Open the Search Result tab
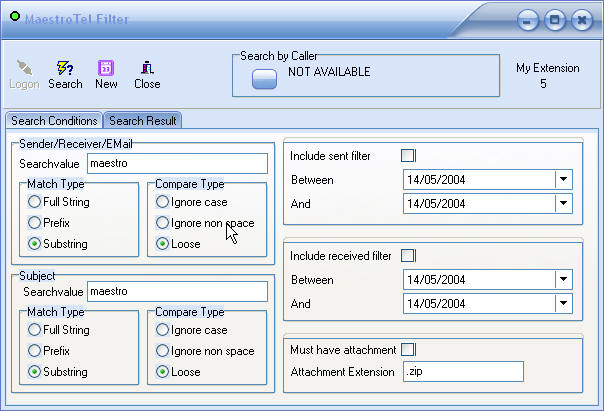 tap(143, 121)
